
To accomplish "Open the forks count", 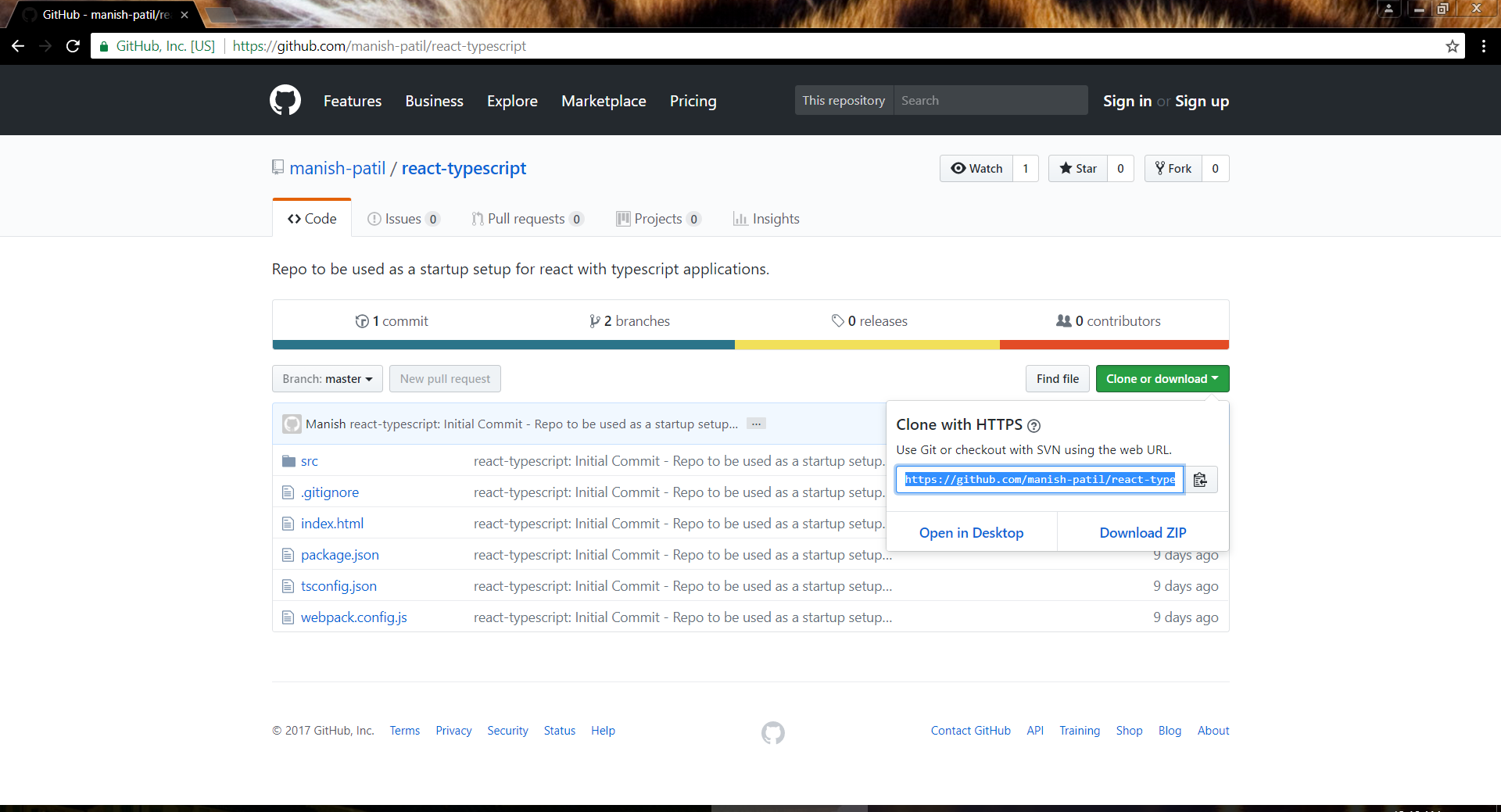I will pos(1215,169).
